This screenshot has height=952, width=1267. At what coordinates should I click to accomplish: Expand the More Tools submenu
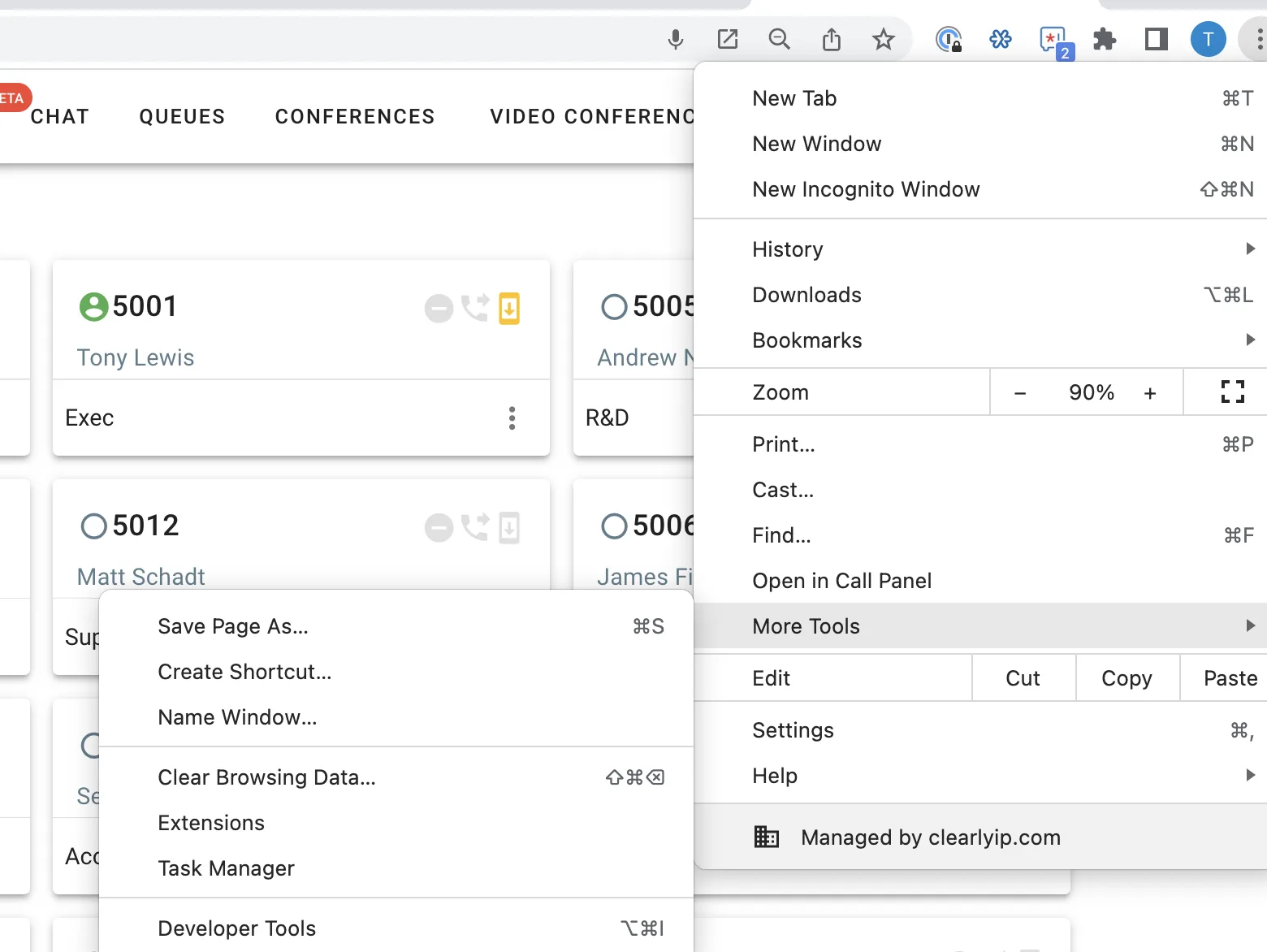pos(980,626)
